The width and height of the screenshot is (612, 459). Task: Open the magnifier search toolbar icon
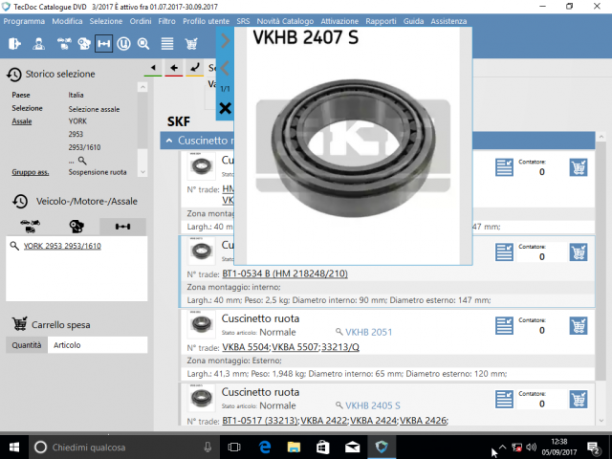click(144, 44)
